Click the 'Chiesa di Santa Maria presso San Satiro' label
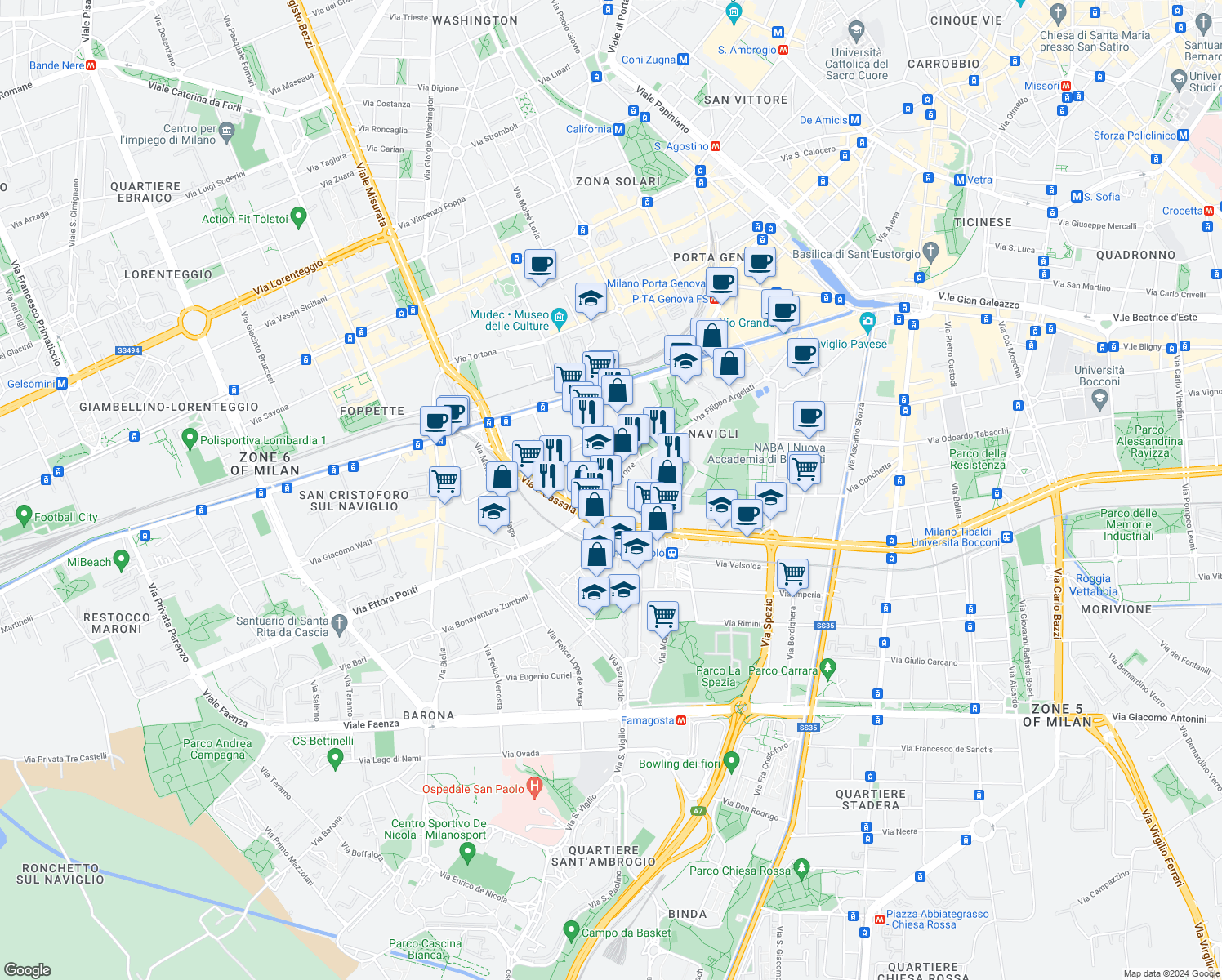The width and height of the screenshot is (1222, 980). [1095, 41]
